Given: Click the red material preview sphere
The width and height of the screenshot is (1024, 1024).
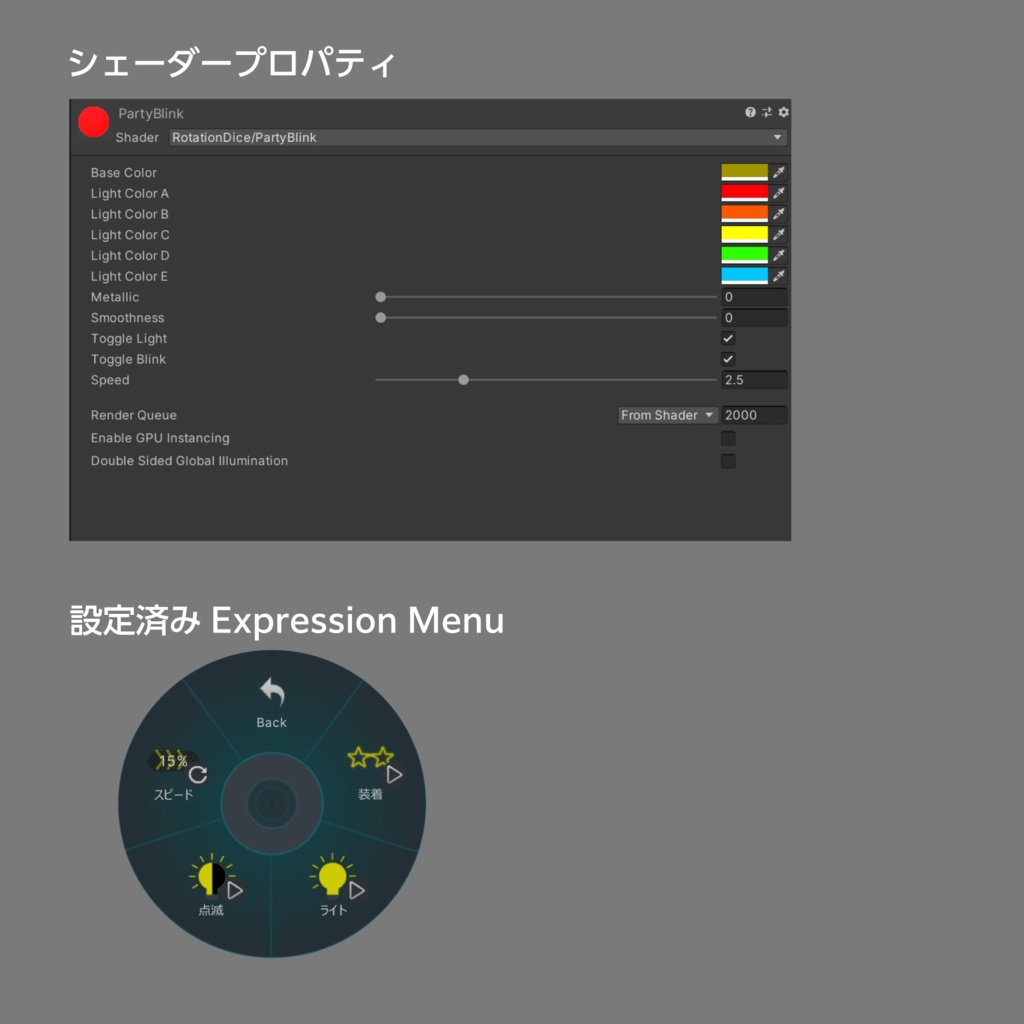Looking at the screenshot, I should 93,121.
